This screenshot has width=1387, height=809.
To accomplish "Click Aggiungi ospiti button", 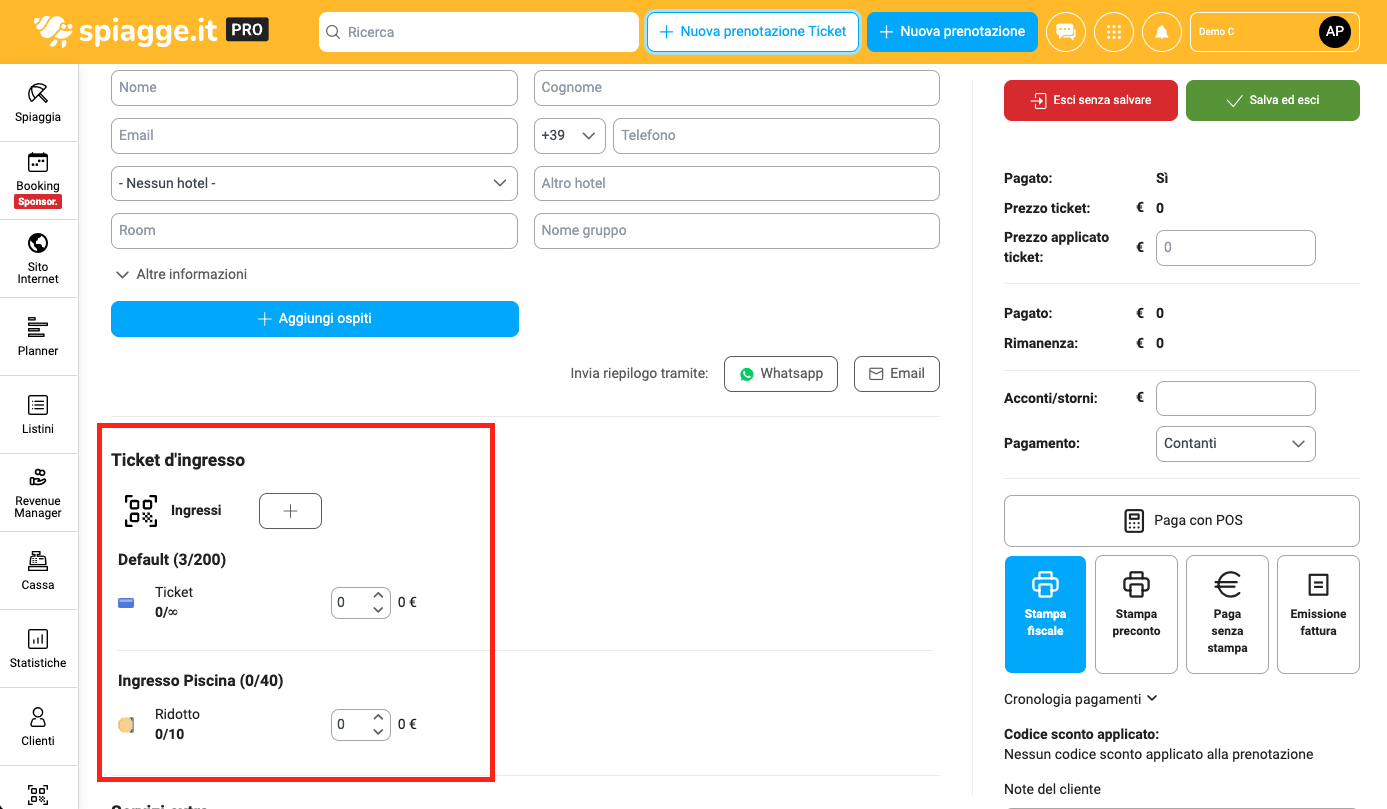I will coord(315,319).
